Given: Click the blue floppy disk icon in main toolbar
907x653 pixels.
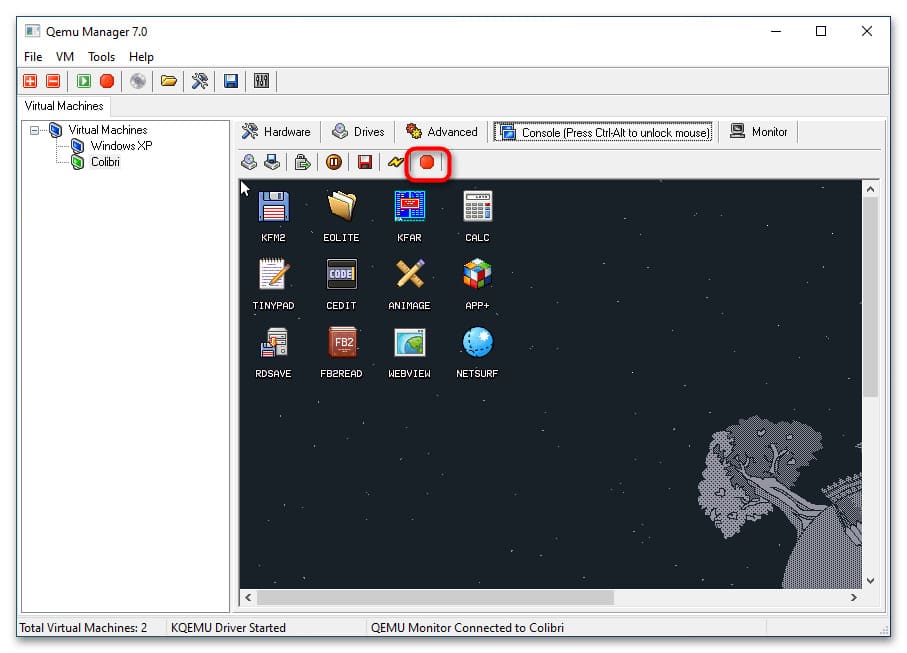Looking at the screenshot, I should tap(231, 81).
